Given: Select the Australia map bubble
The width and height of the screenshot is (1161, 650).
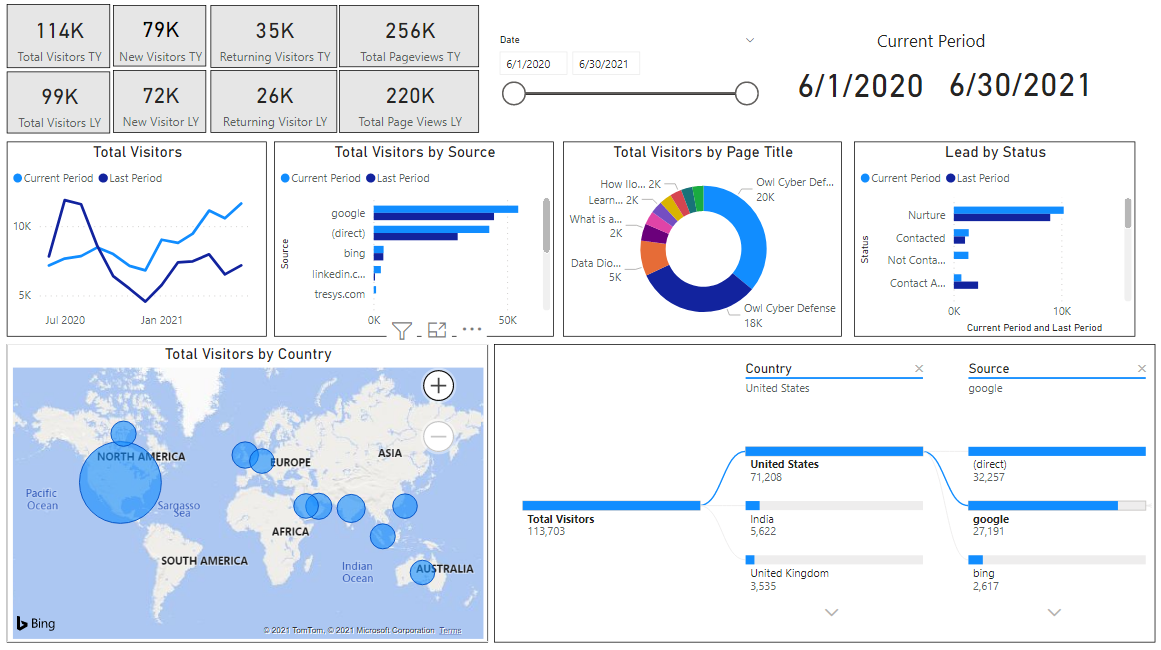Looking at the screenshot, I should [x=422, y=572].
